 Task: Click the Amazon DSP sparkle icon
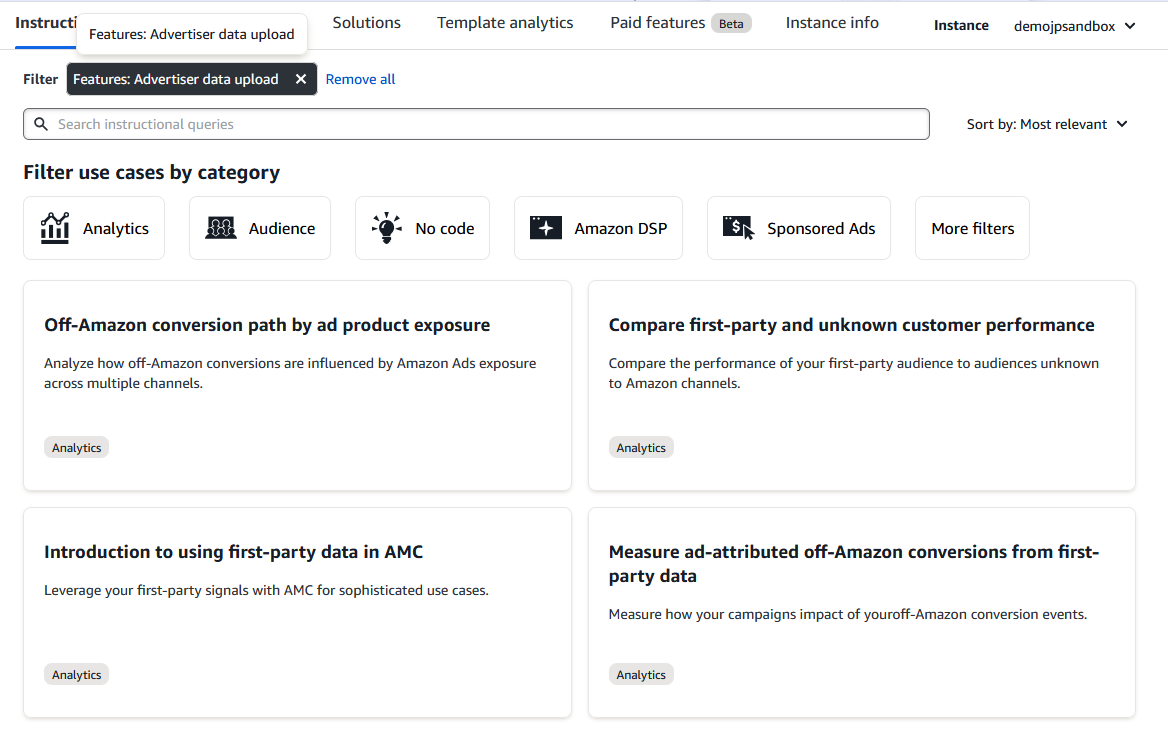tap(546, 228)
